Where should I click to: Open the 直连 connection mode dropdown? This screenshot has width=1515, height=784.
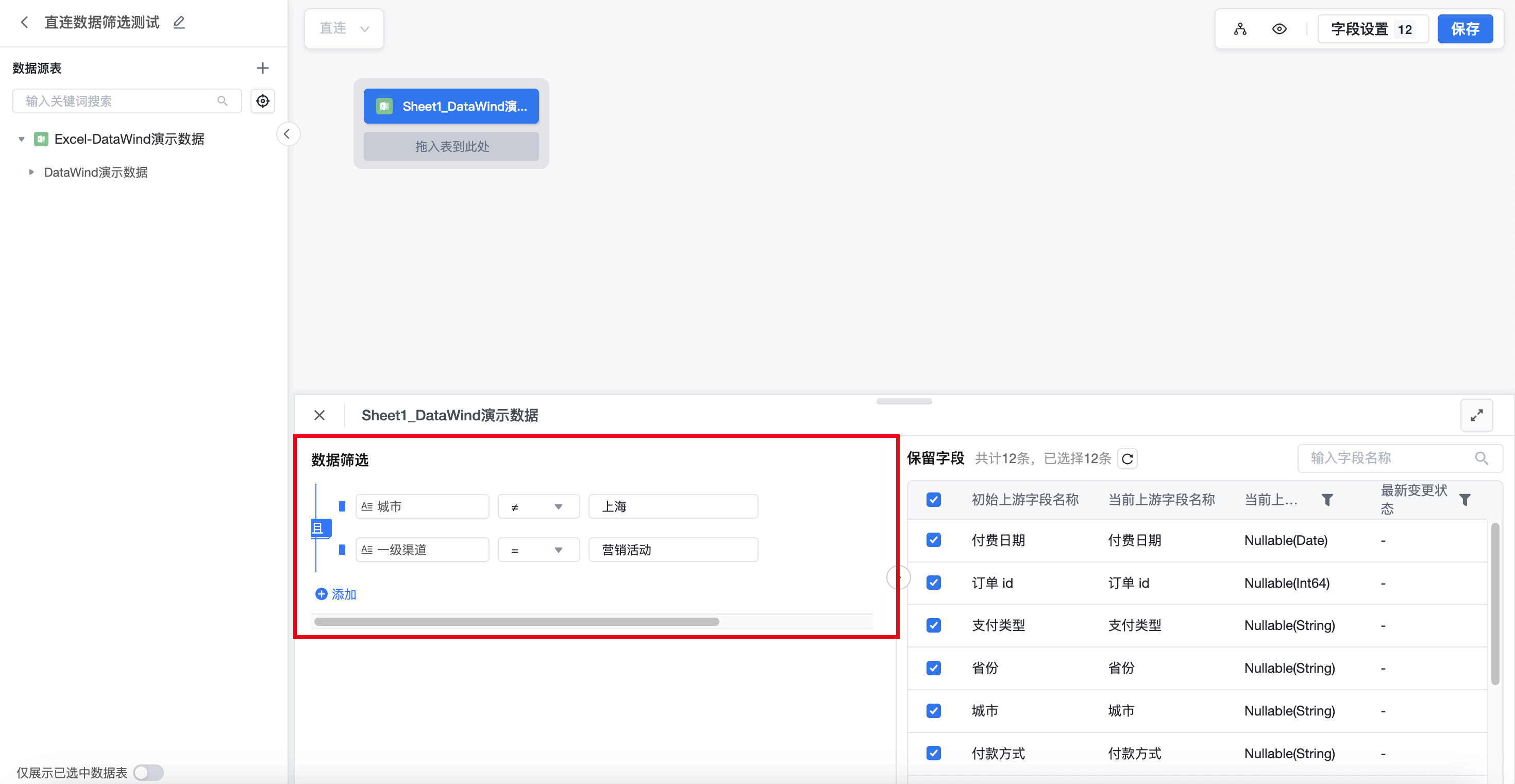344,28
